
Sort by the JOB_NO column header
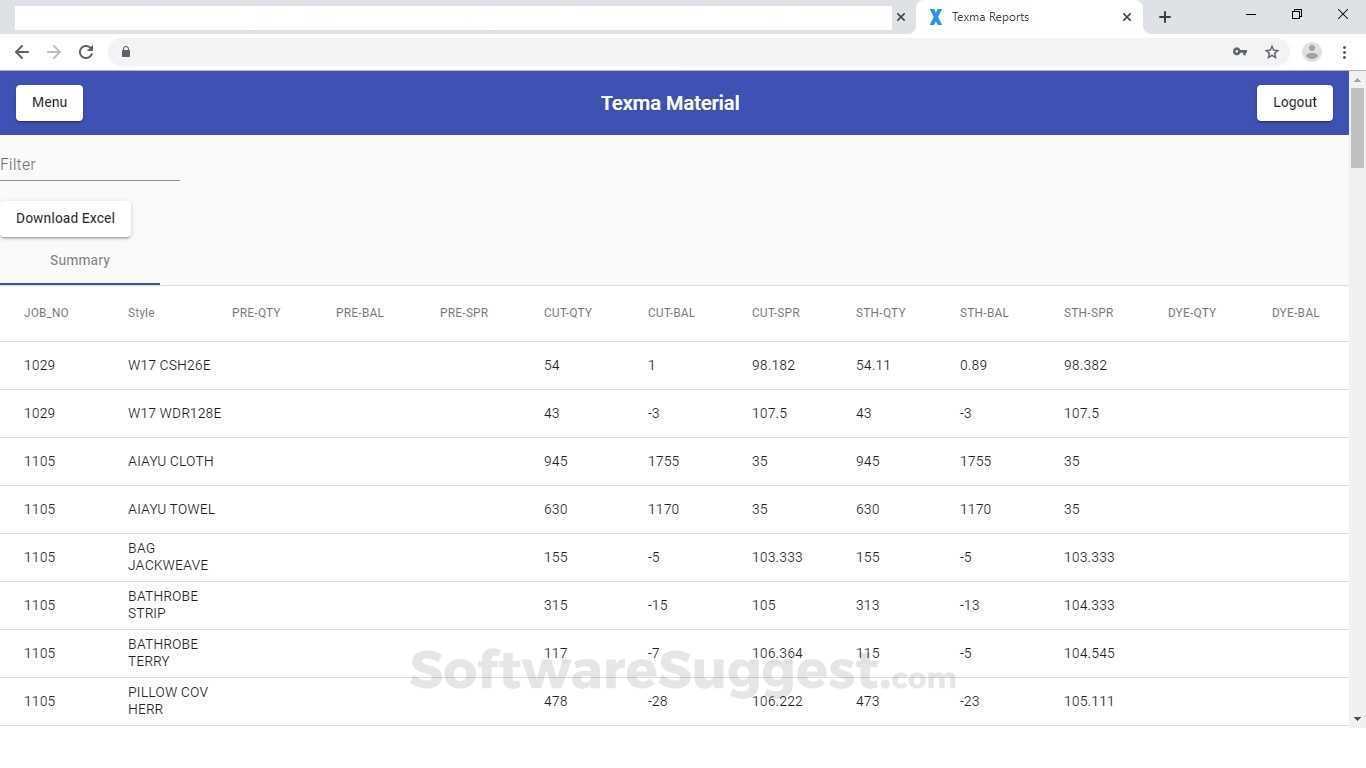point(46,312)
